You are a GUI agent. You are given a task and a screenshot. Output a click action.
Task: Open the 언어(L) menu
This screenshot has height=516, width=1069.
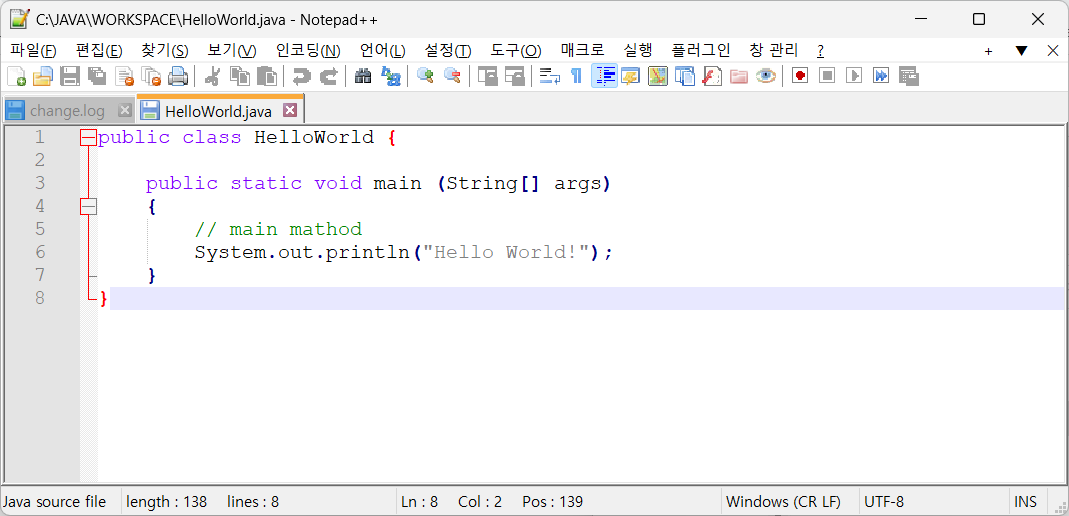(382, 50)
